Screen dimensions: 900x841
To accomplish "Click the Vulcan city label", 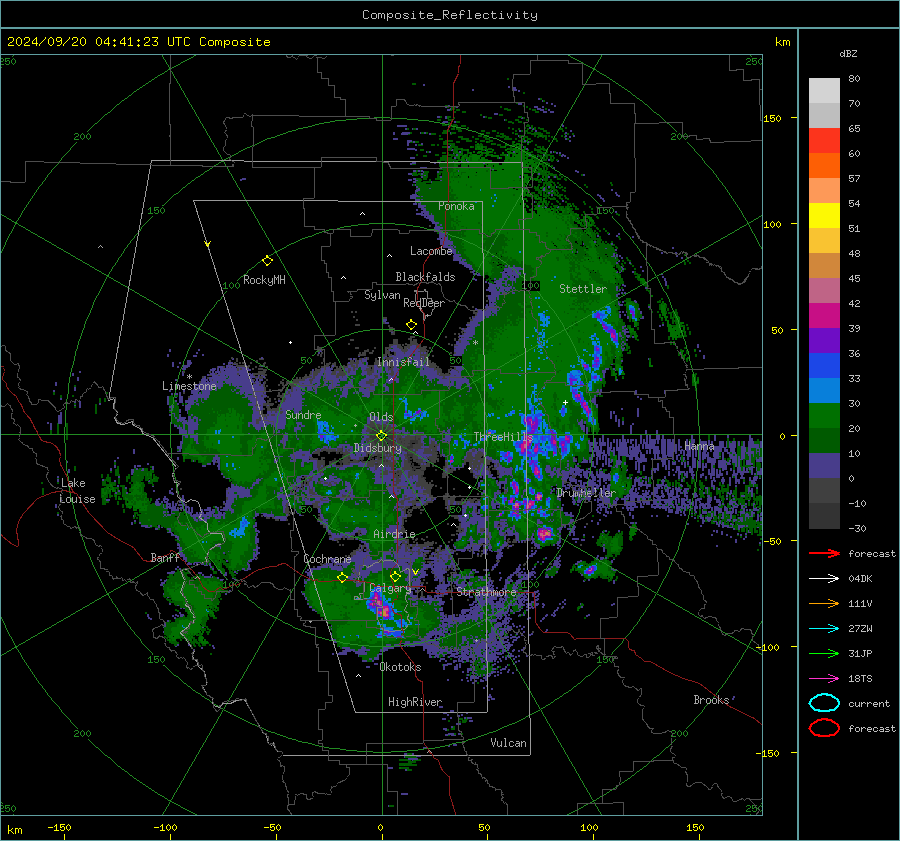I will (508, 743).
